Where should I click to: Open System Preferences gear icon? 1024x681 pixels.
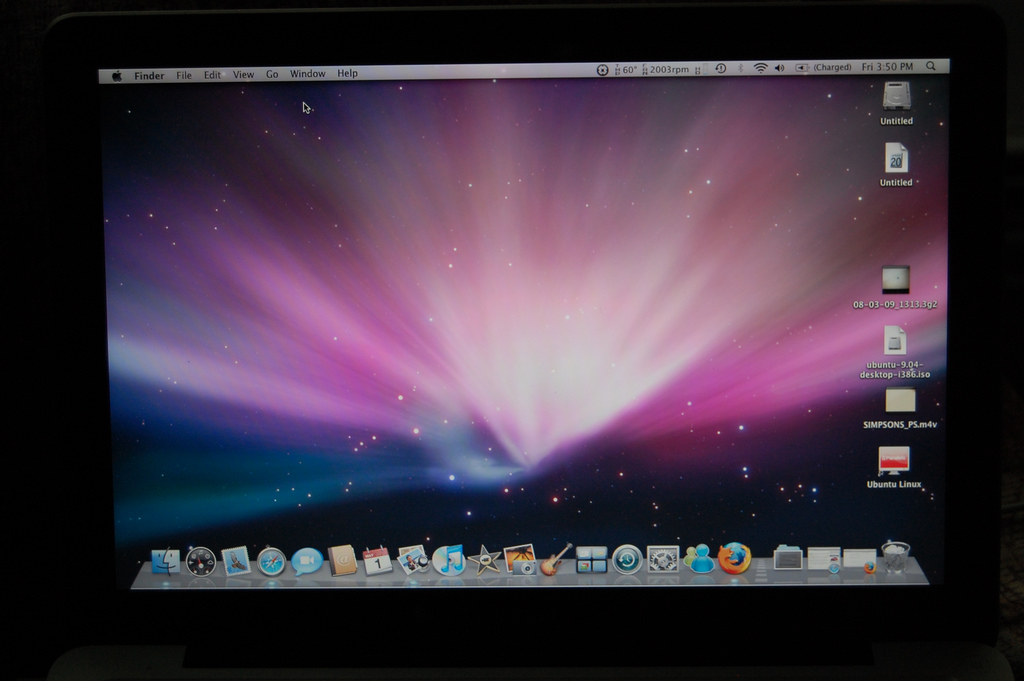[663, 560]
